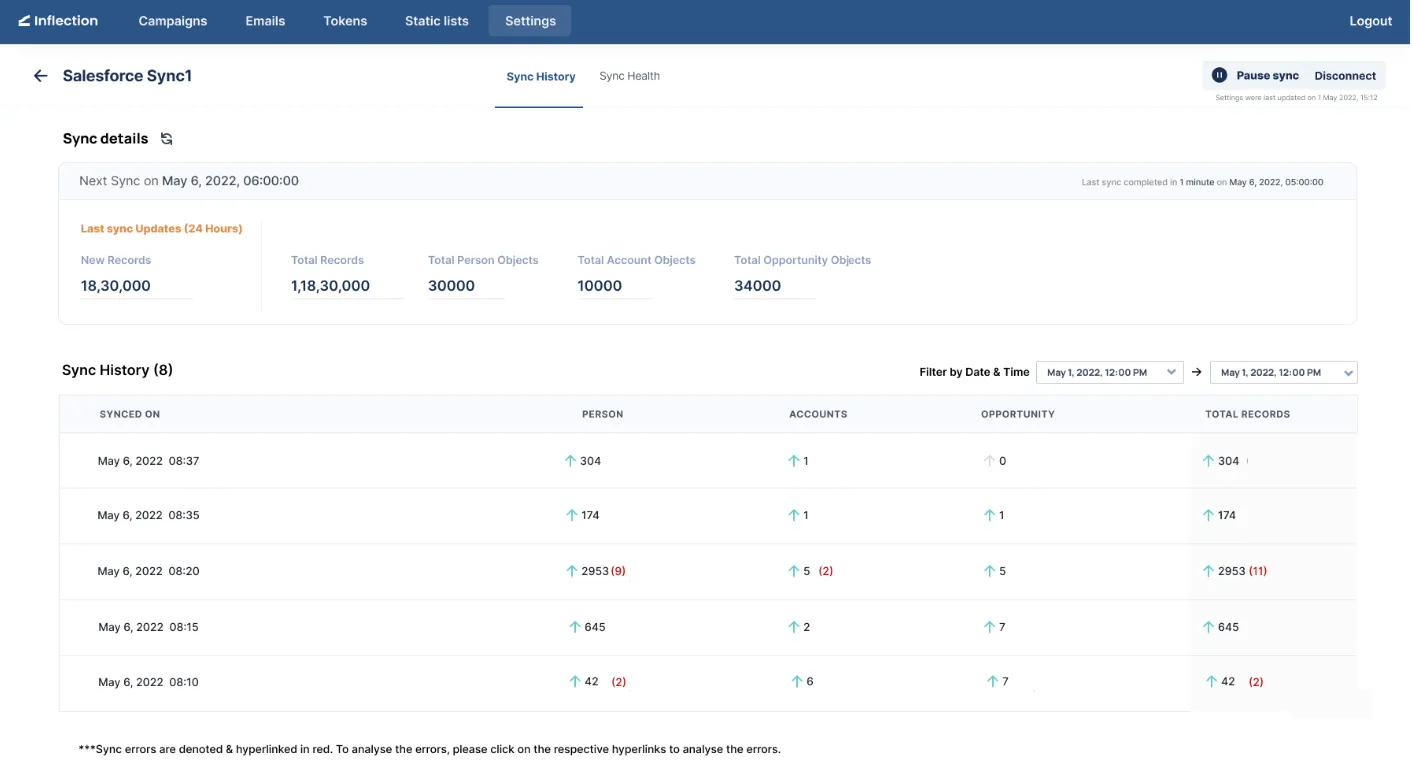
Task: Open the start date filter dropdown
Action: click(1109, 371)
